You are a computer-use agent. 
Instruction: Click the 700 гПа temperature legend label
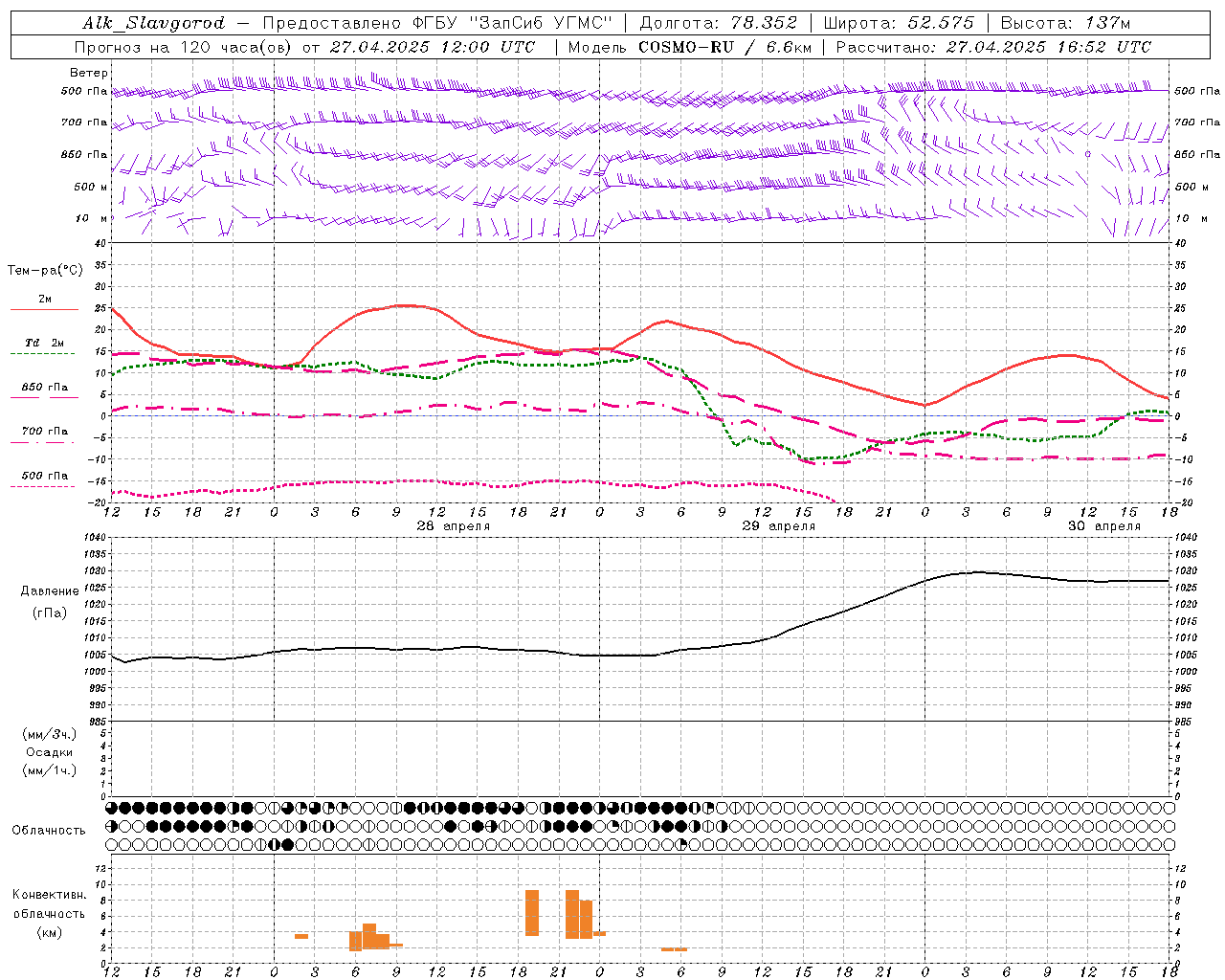44,432
